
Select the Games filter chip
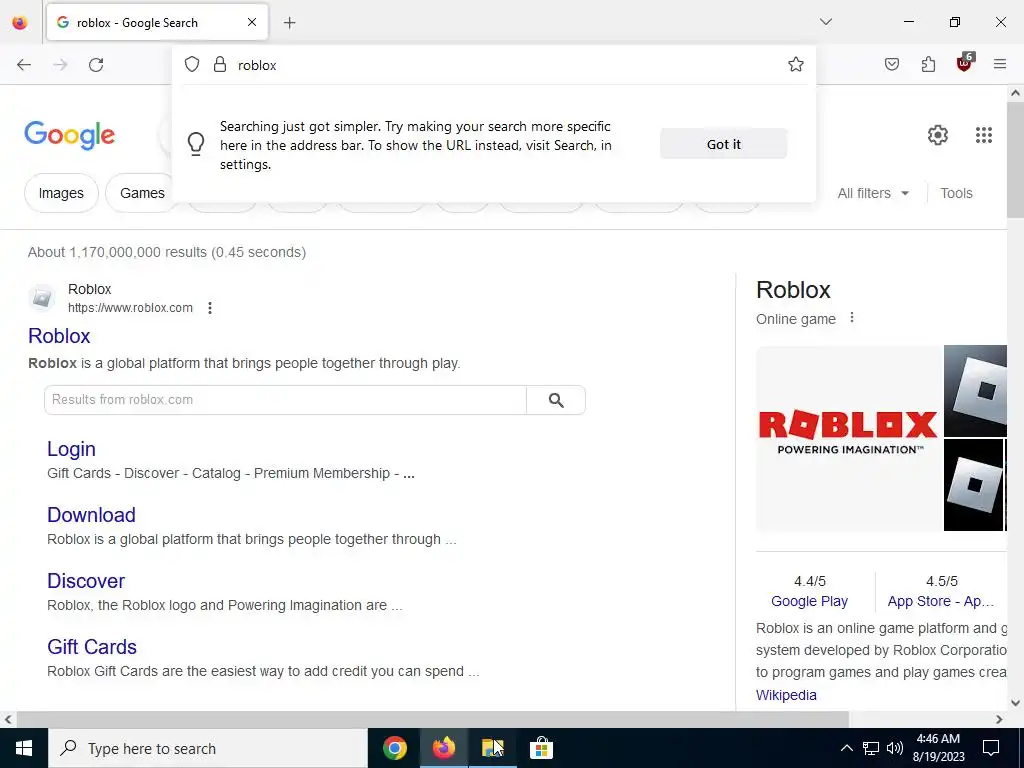click(x=142, y=193)
